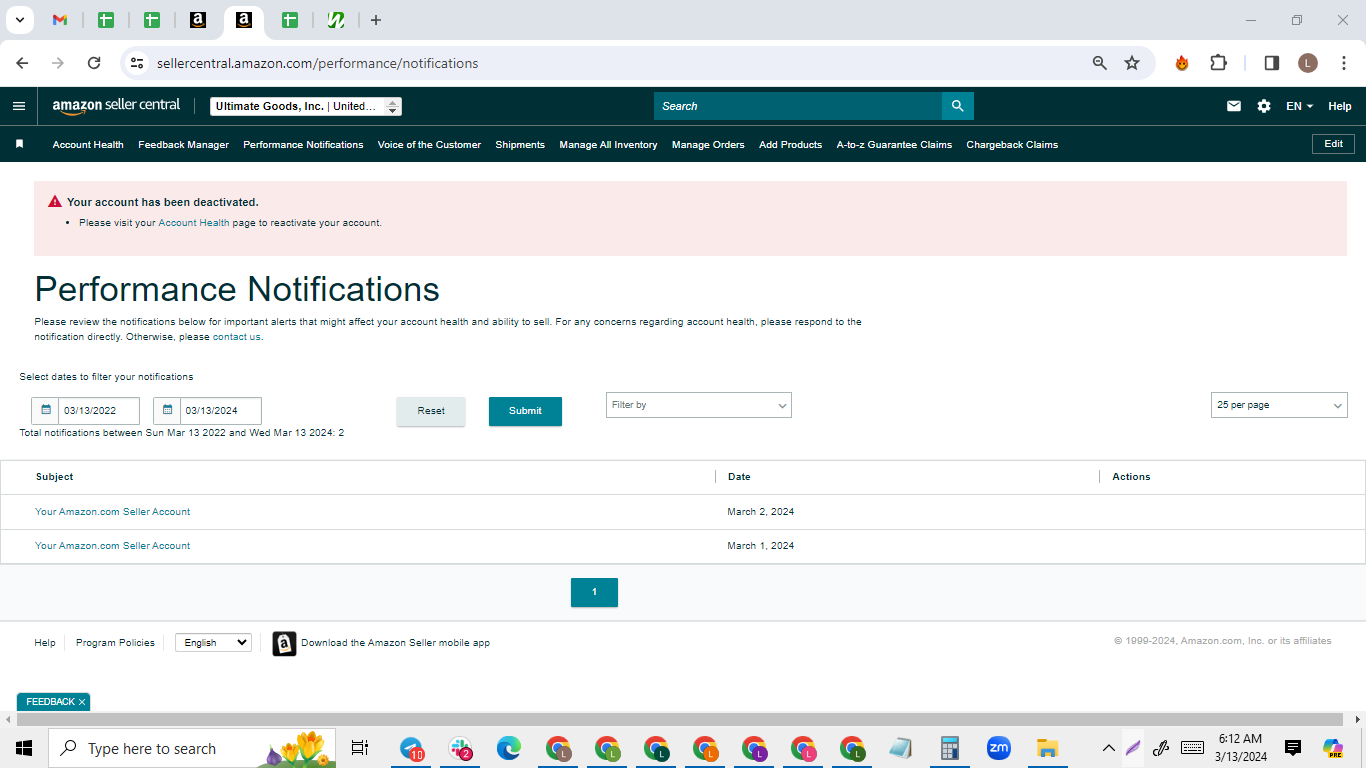Screen dimensions: 1366x768
Task: Open the March 1, 2024 Seller Account notification
Action: click(x=112, y=545)
